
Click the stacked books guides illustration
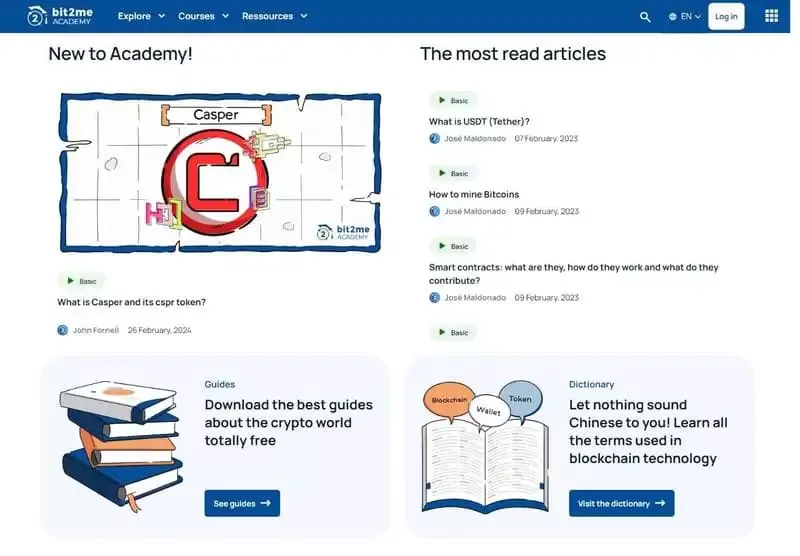[x=121, y=445]
